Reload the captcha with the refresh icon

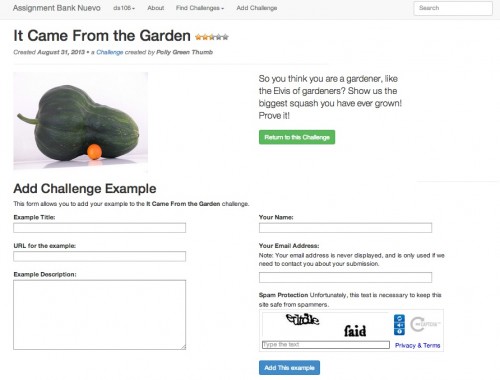(x=399, y=318)
